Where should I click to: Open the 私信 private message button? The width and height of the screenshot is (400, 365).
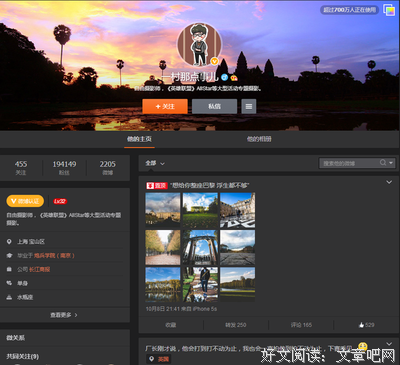point(214,106)
